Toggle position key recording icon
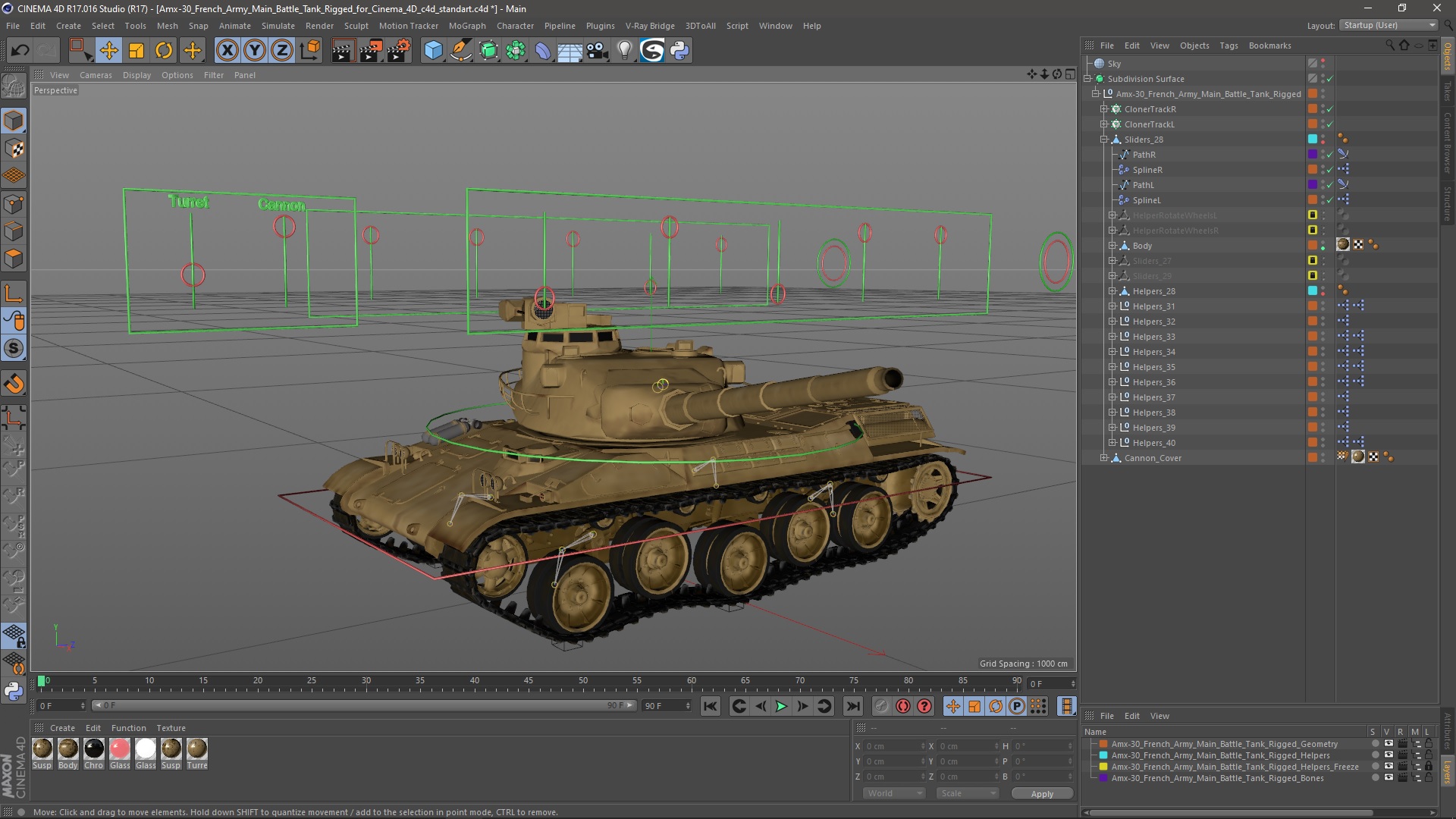 (953, 706)
